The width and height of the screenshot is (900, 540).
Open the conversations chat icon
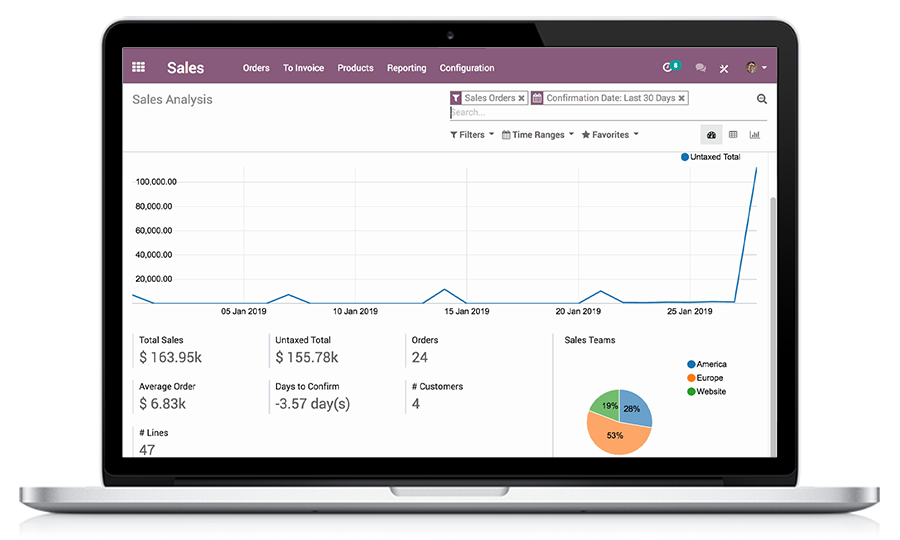(x=700, y=68)
